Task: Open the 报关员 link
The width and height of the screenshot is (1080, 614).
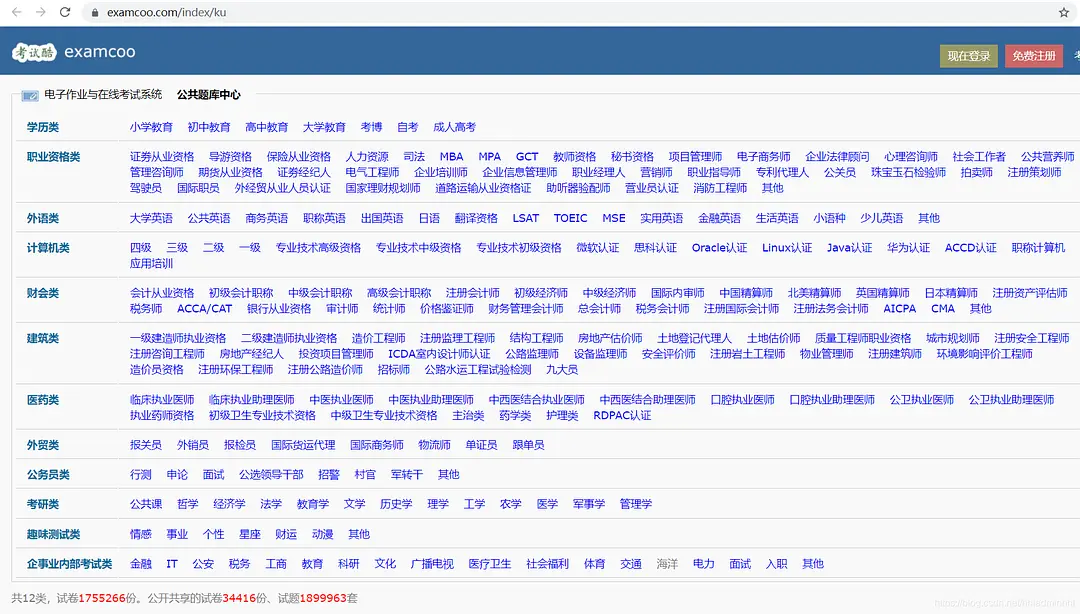Action: pyautogui.click(x=146, y=445)
